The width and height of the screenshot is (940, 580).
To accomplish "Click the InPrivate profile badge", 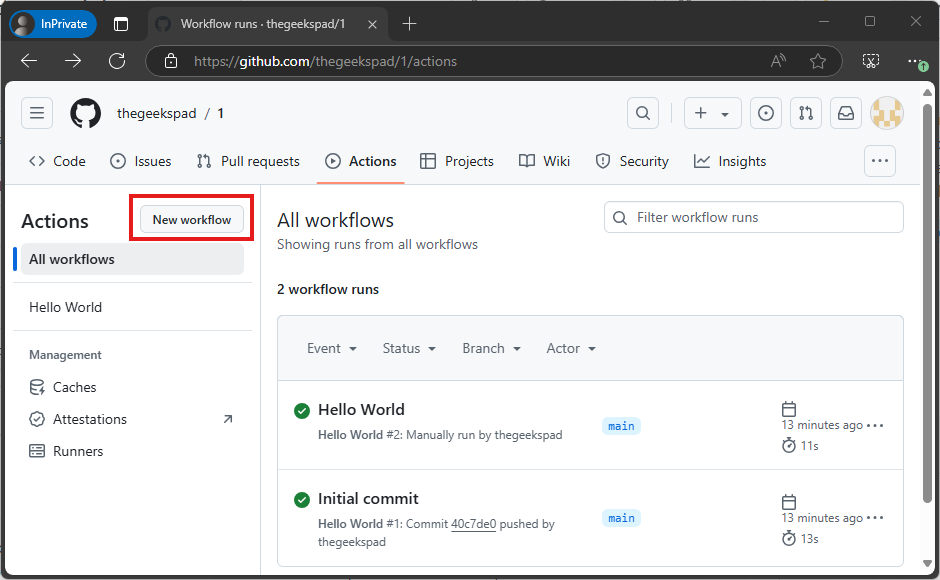I will pos(53,24).
